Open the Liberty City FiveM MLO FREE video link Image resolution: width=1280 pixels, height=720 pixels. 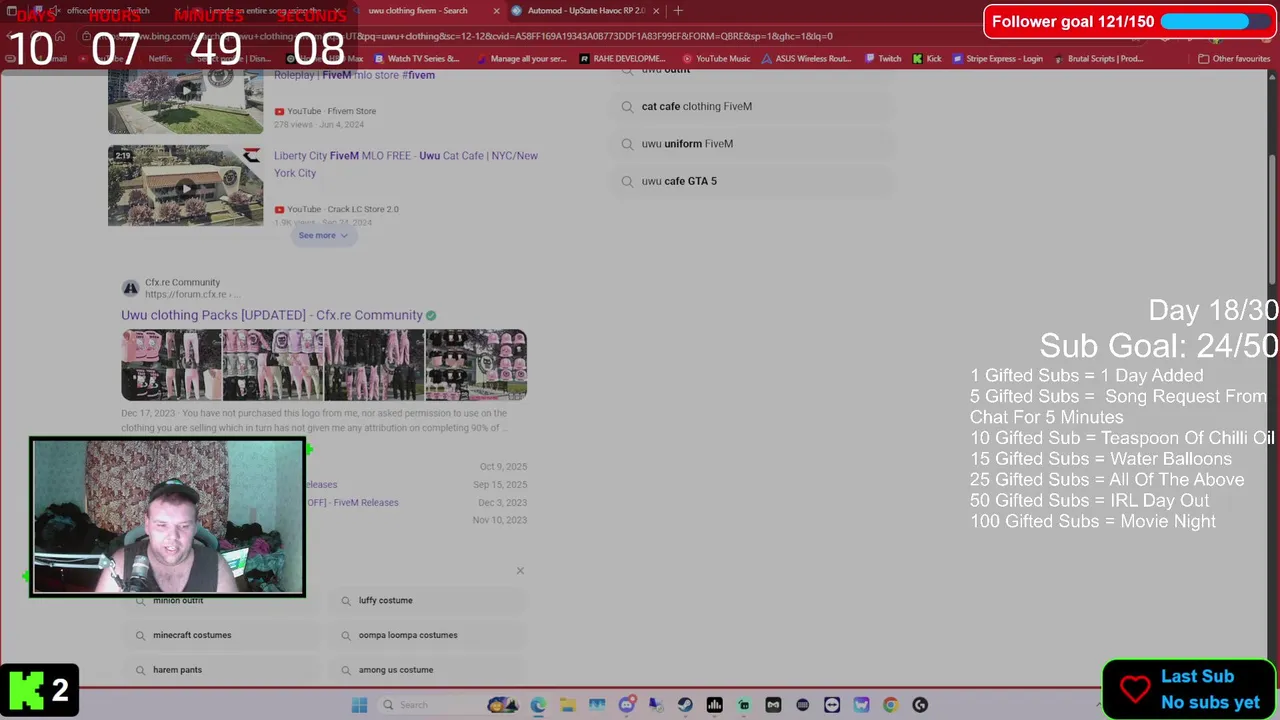click(406, 164)
